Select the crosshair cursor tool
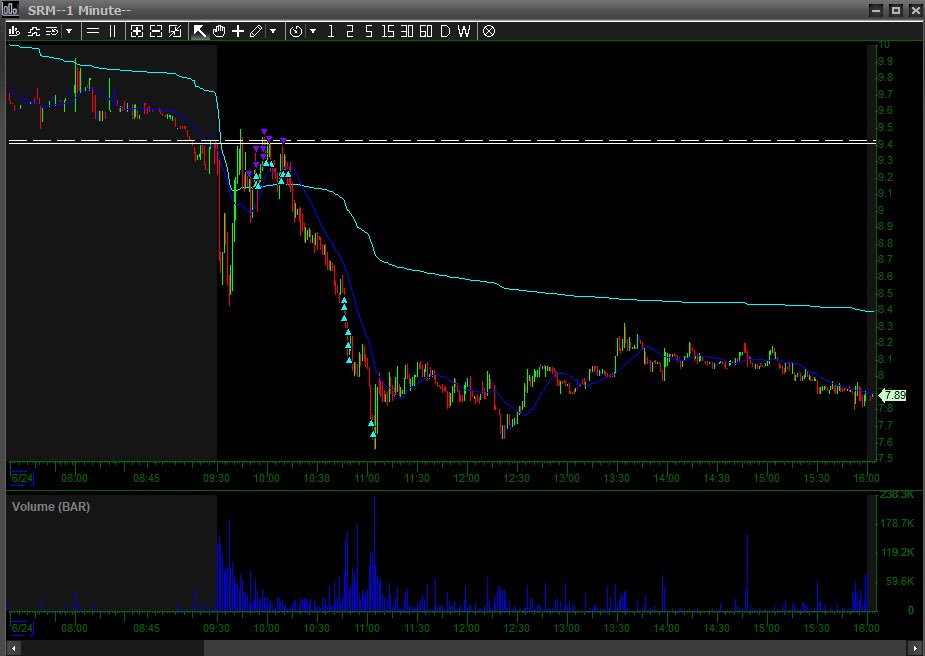This screenshot has height=656, width=925. (238, 31)
